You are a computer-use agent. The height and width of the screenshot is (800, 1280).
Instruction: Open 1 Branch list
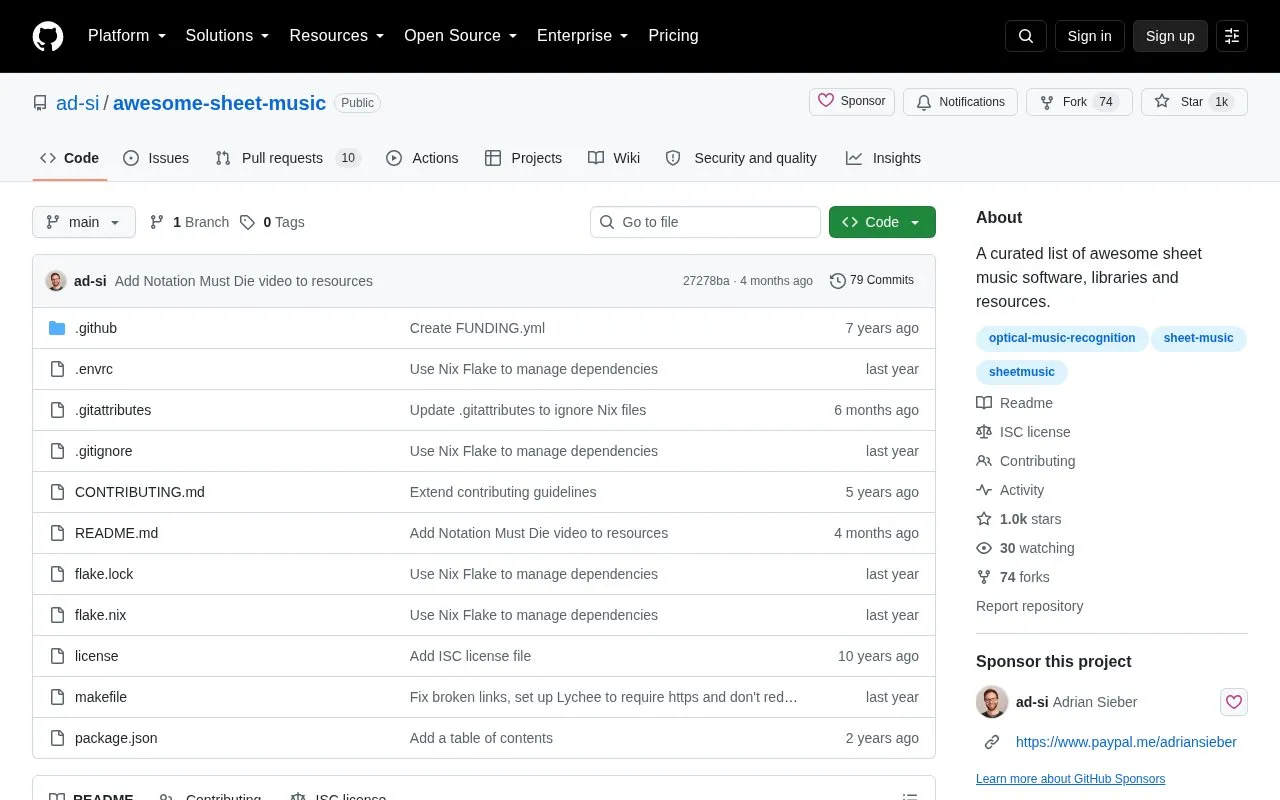(x=189, y=222)
